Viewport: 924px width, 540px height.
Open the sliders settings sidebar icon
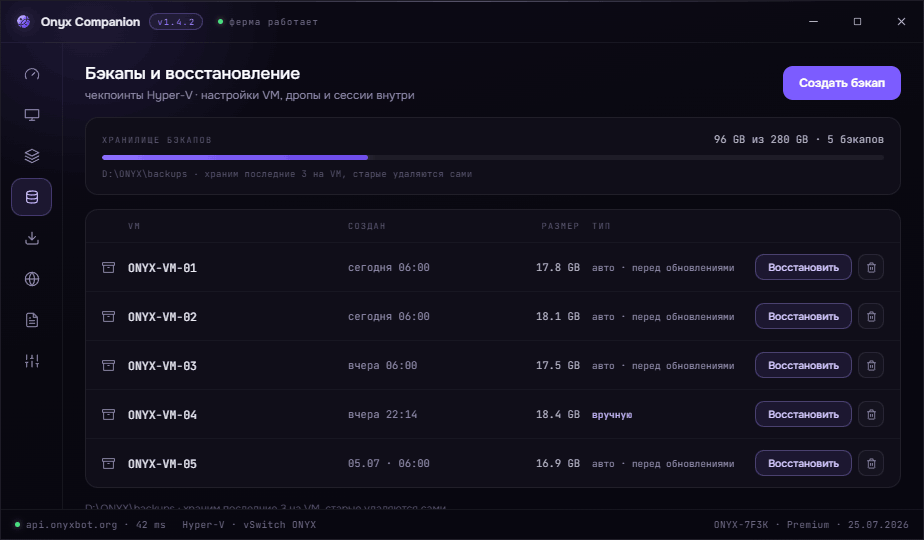click(32, 361)
